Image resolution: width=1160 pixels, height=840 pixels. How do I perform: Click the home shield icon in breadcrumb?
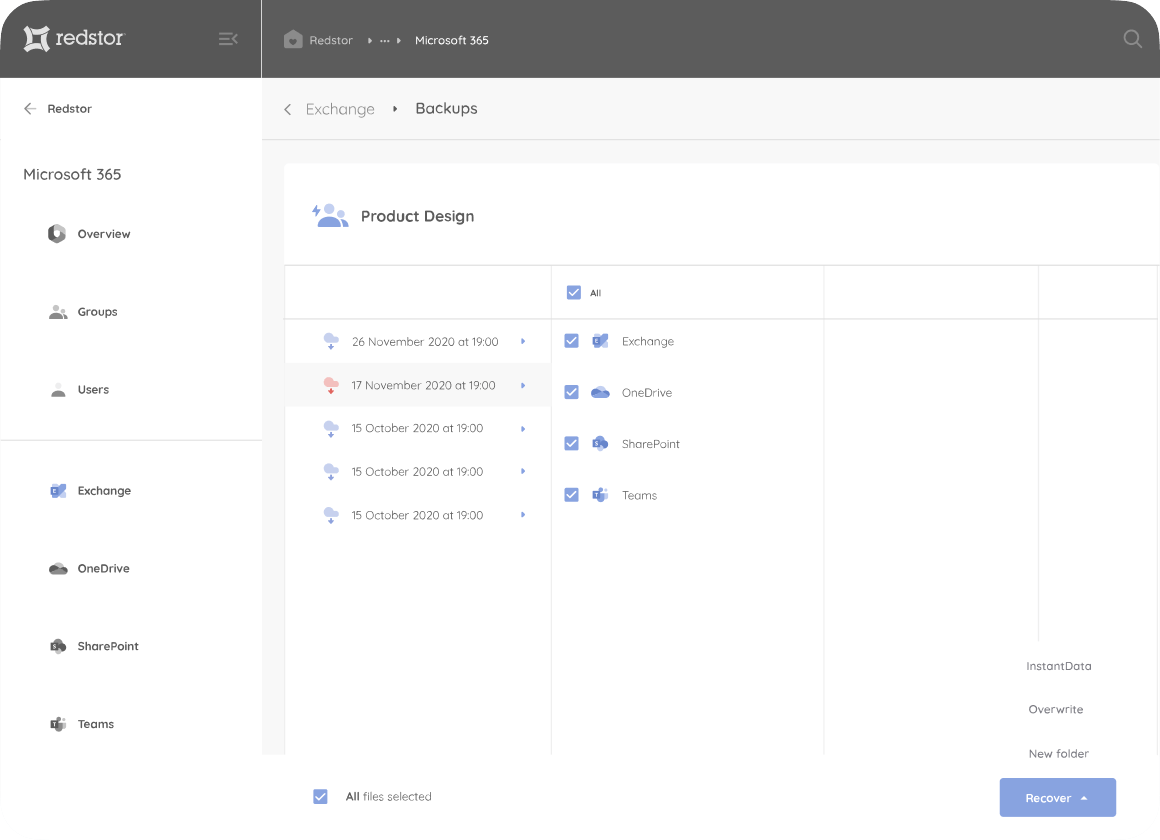[293, 39]
